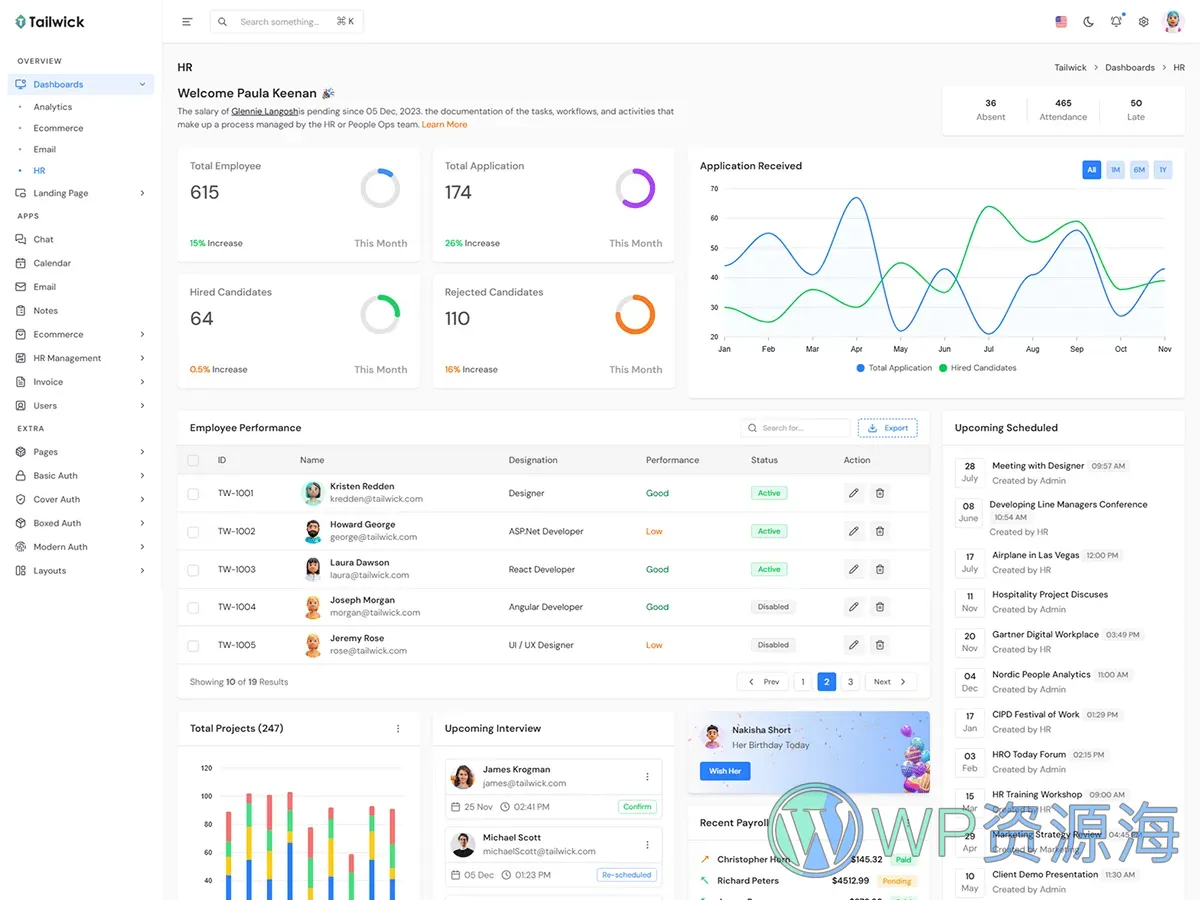Open settings gear in header
This screenshot has width=1200, height=900.
click(1144, 22)
